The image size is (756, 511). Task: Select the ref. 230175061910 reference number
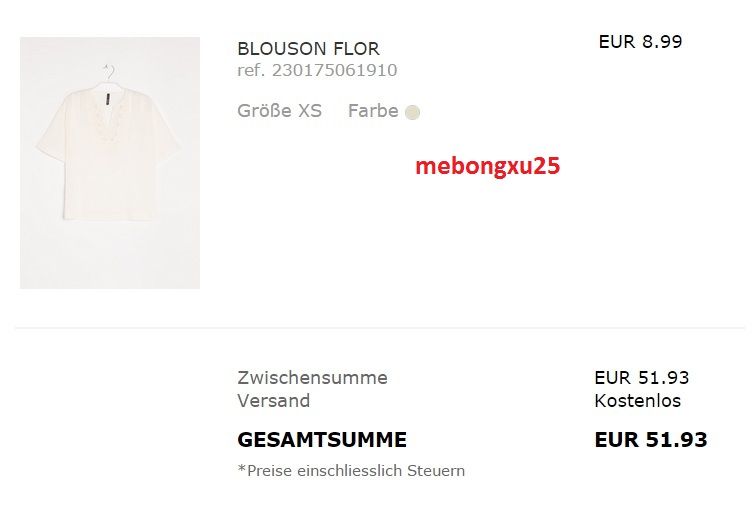(317, 70)
